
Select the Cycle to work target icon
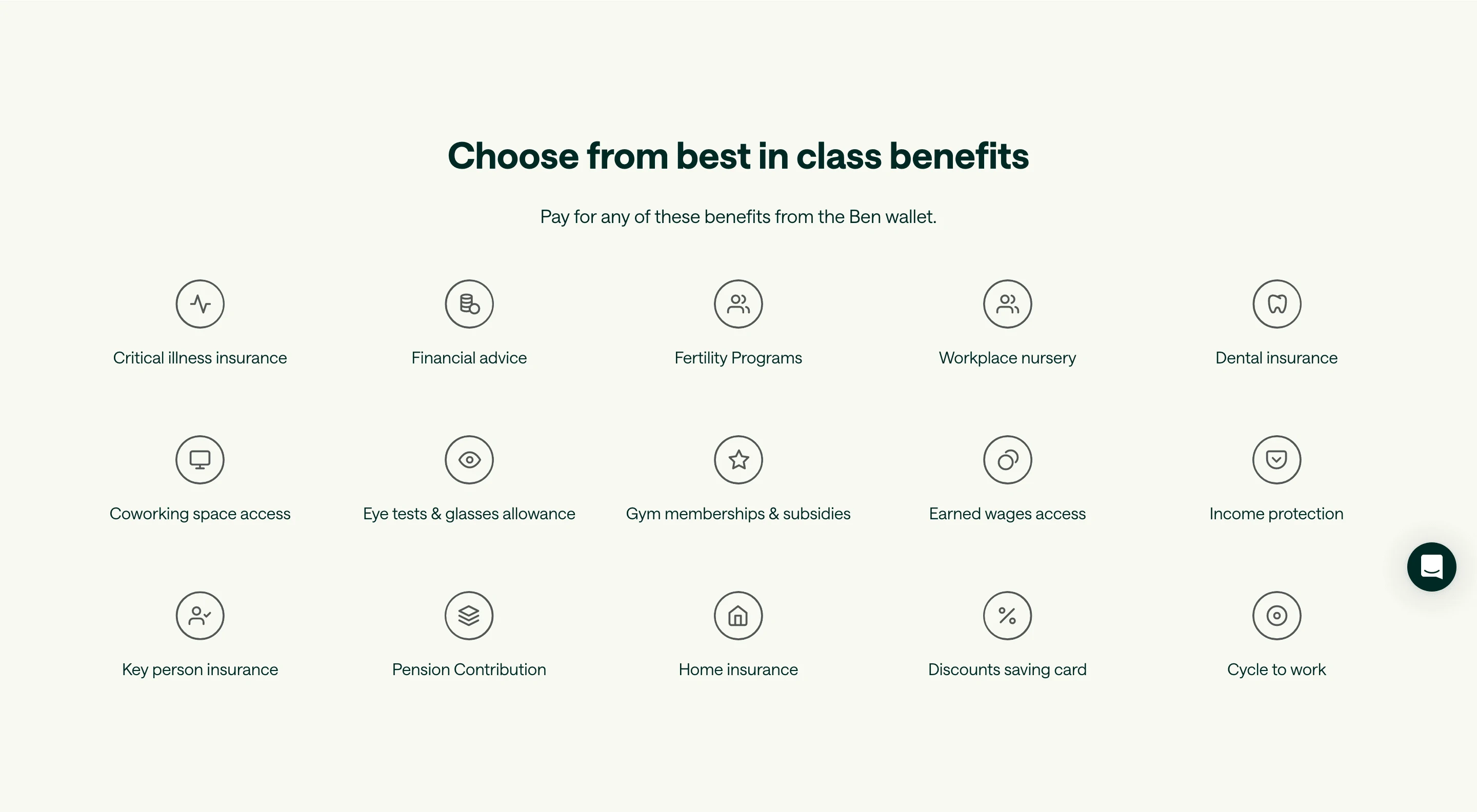tap(1276, 616)
